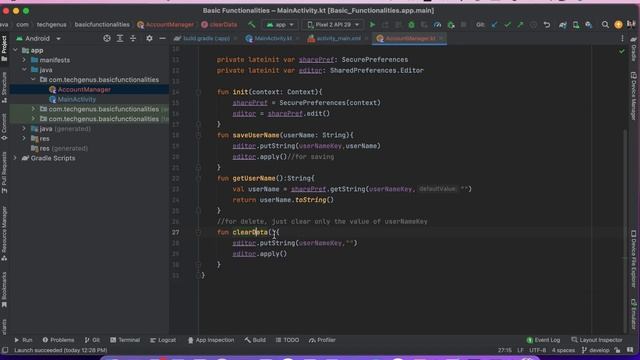Run the app with green play button
The height and width of the screenshot is (360, 640).
372,25
